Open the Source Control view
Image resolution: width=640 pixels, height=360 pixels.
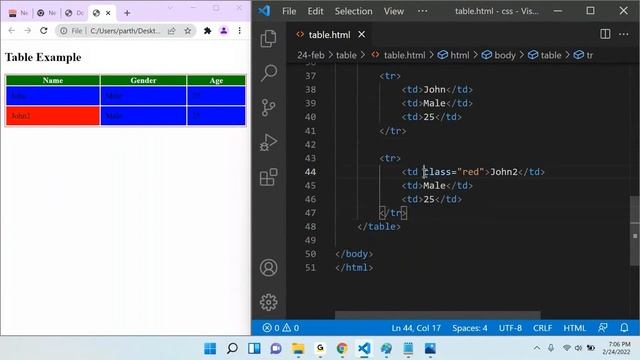click(x=268, y=108)
